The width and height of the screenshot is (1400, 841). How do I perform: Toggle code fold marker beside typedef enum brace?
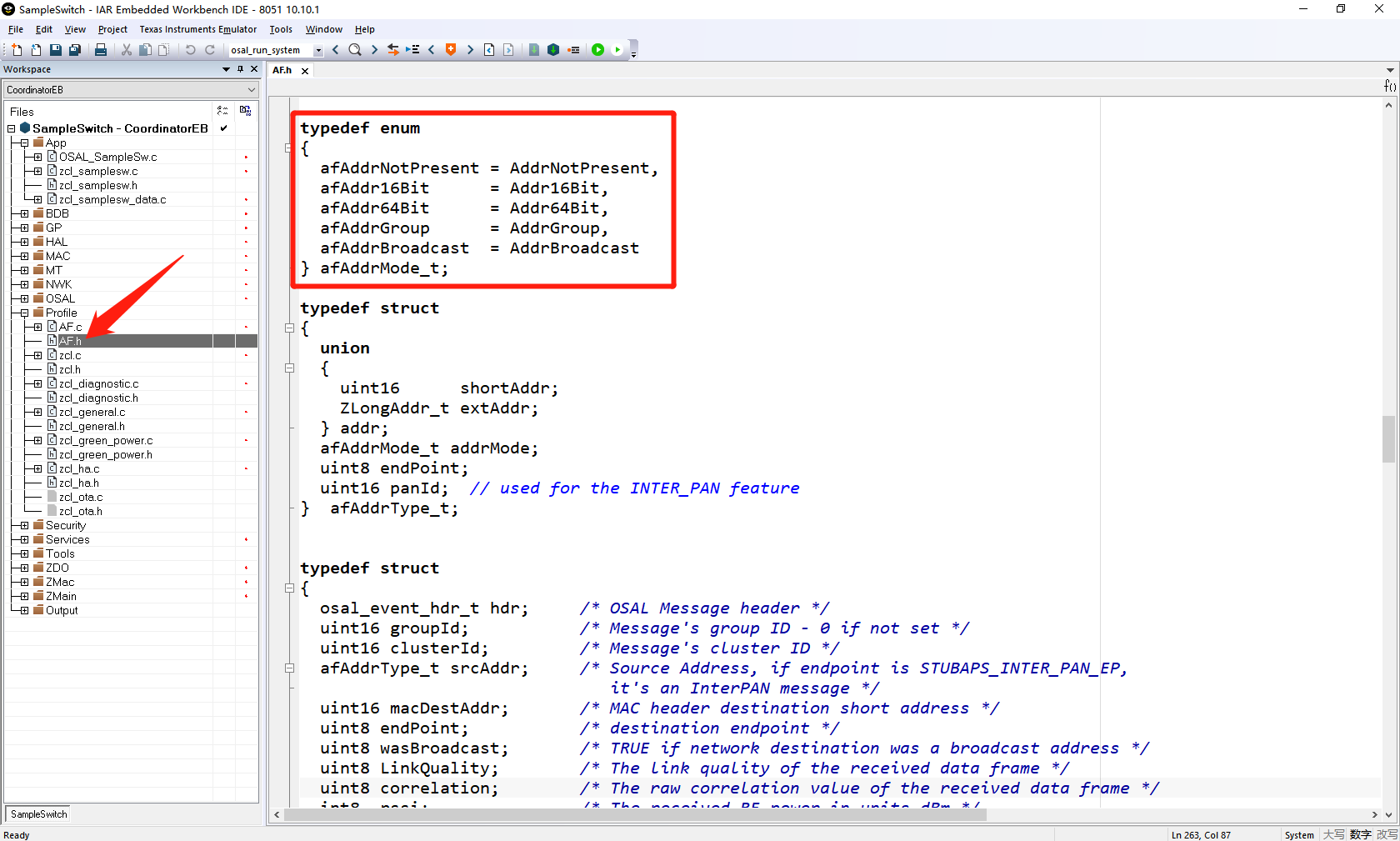[289, 148]
